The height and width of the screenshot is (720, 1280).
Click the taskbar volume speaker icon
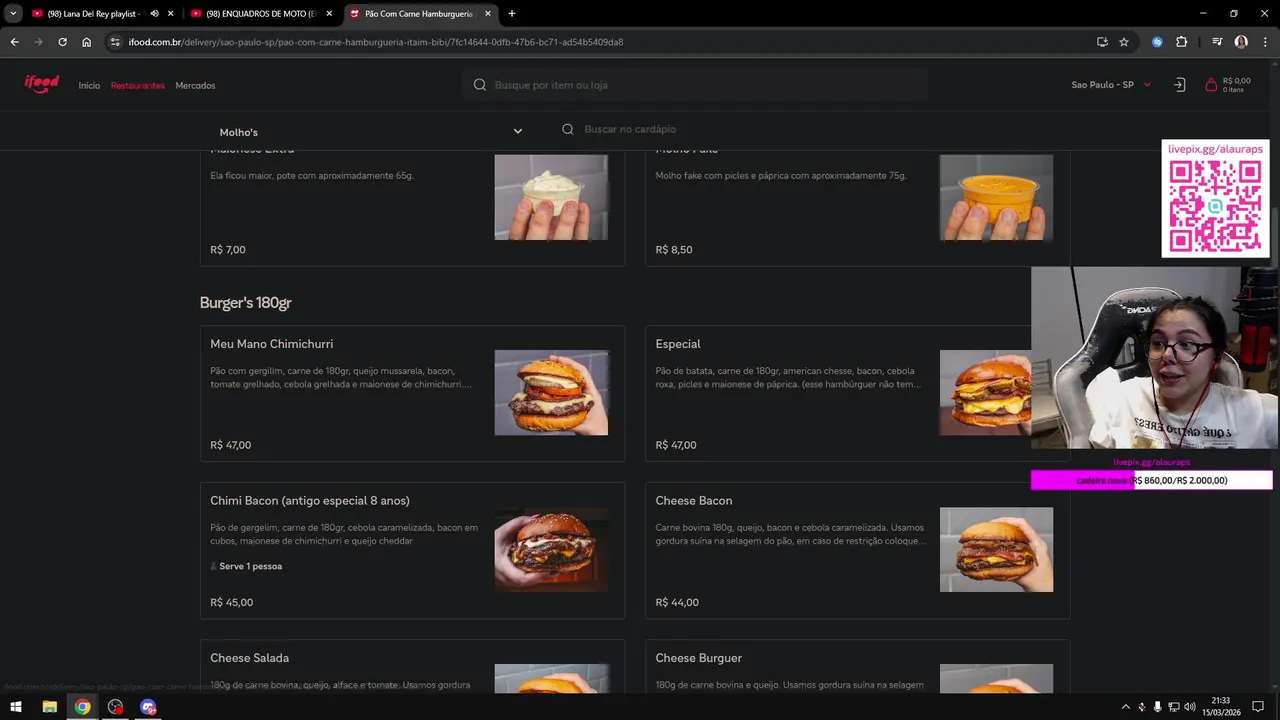tap(1190, 707)
